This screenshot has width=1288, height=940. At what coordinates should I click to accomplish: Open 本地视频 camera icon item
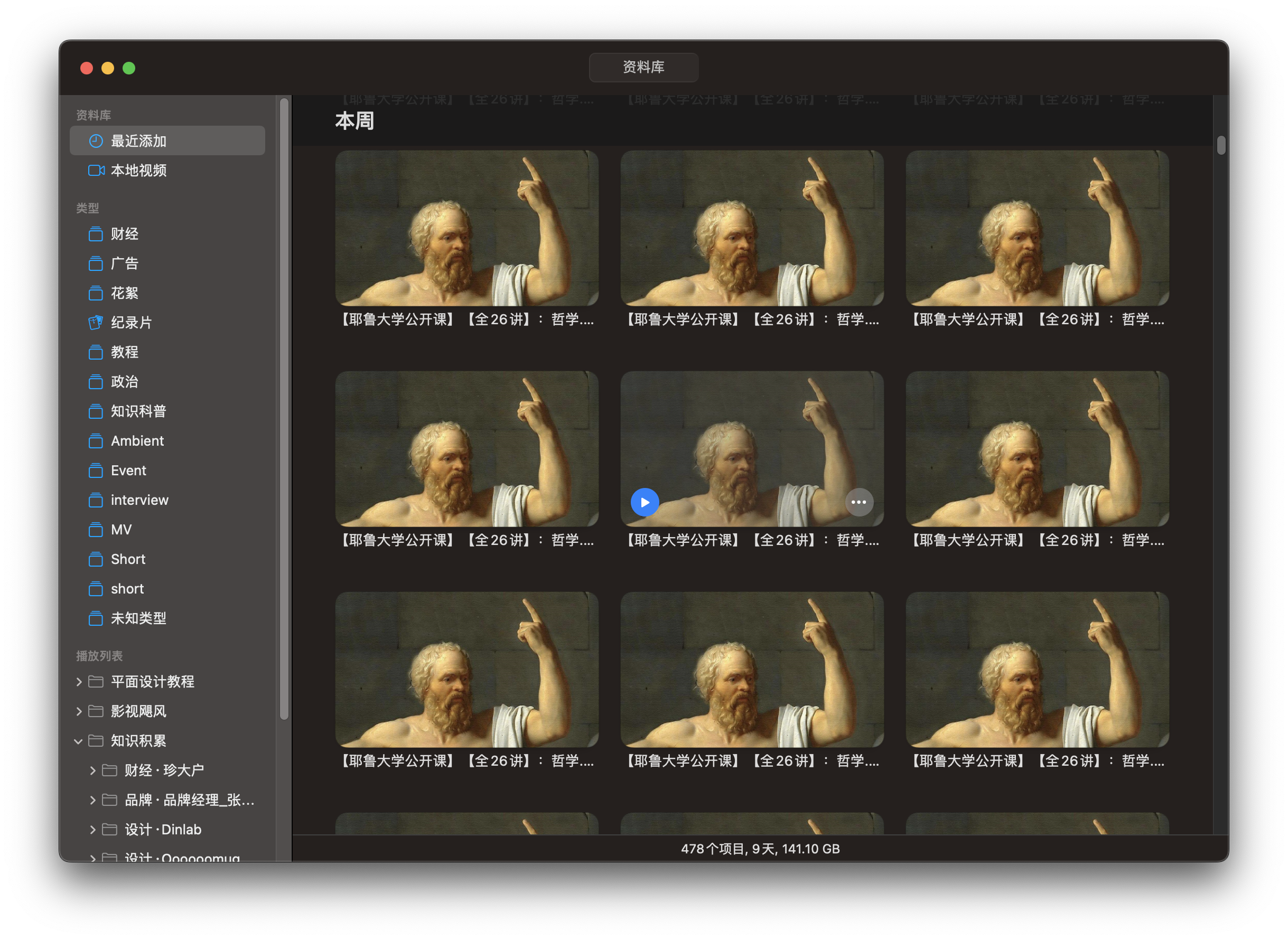pyautogui.click(x=96, y=170)
